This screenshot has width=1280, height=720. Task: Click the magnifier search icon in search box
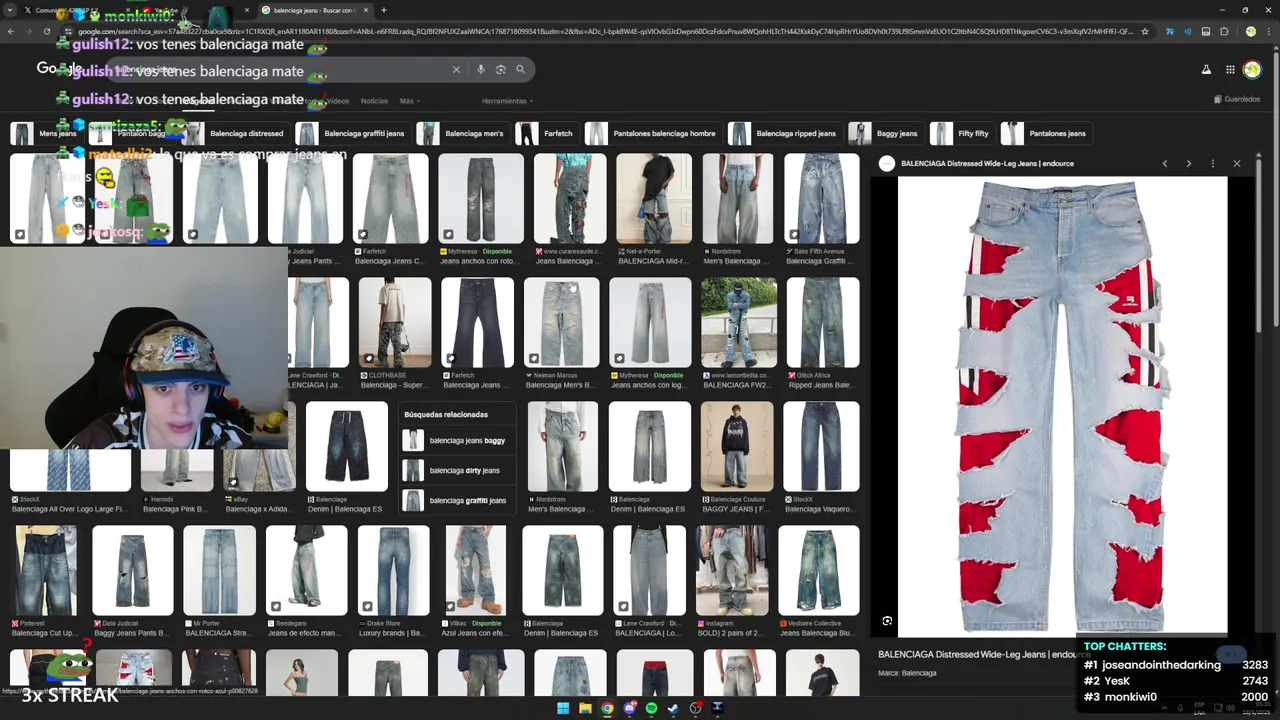[521, 70]
